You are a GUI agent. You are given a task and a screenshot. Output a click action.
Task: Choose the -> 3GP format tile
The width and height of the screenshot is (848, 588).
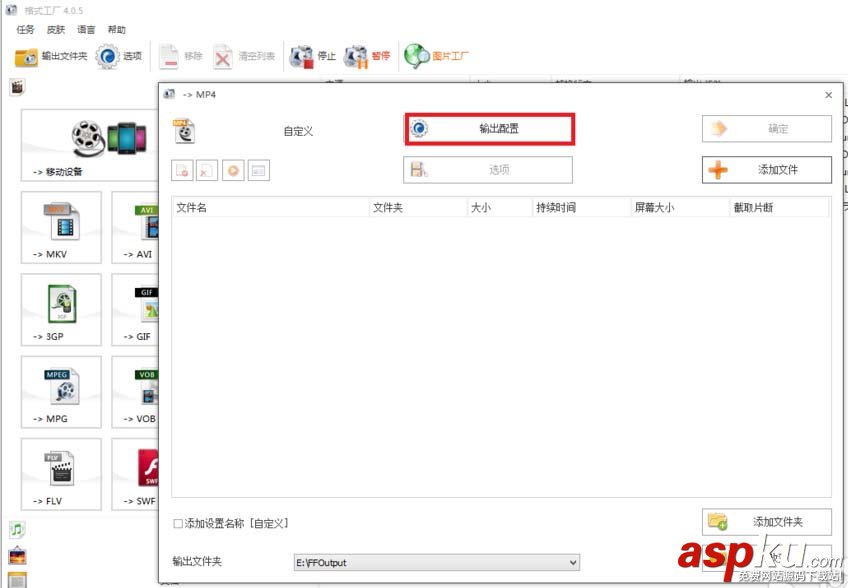tap(61, 309)
